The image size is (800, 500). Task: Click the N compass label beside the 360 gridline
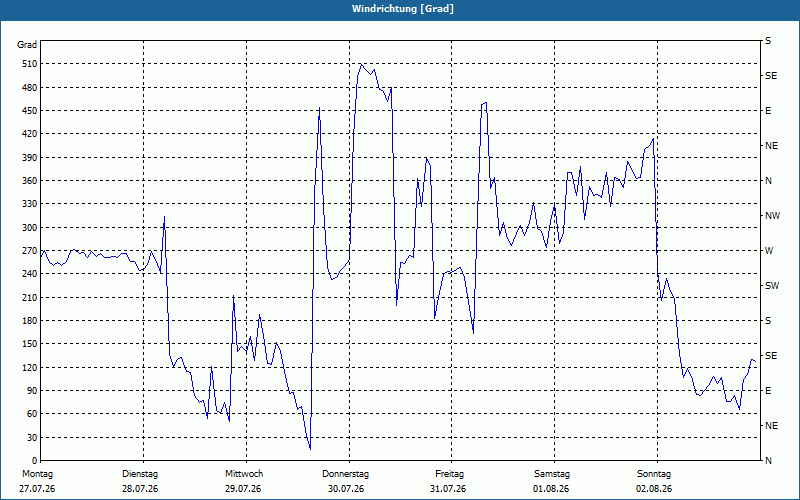[768, 181]
